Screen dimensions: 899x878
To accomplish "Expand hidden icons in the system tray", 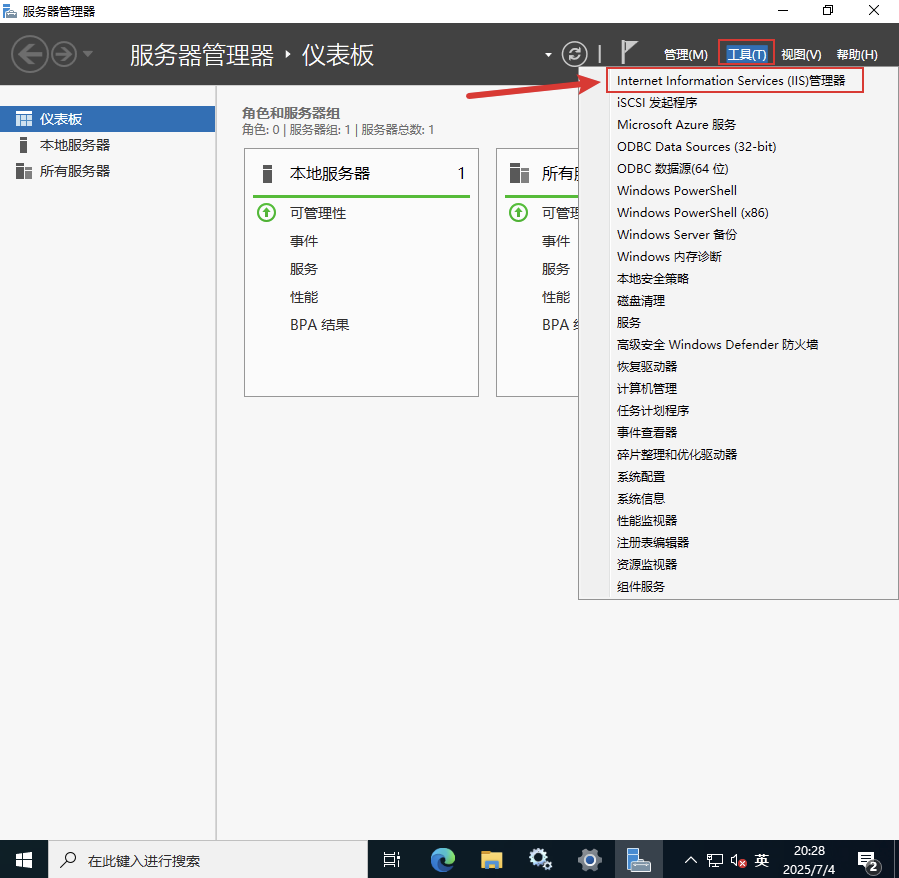I will [x=690, y=859].
